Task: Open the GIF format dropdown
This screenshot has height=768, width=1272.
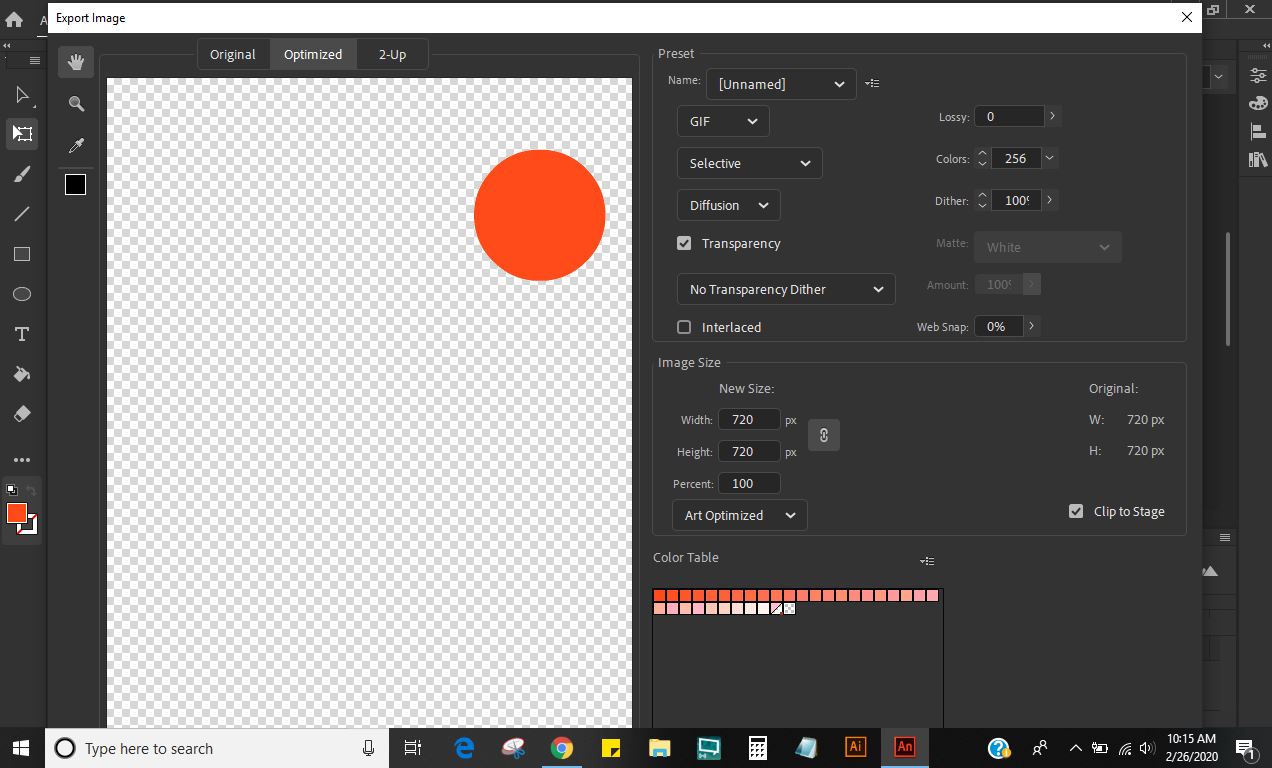Action: 722,120
